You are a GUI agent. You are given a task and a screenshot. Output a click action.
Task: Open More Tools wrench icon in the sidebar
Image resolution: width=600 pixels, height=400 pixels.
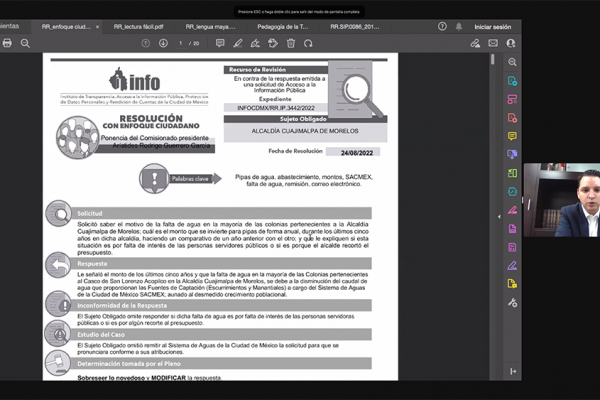[512, 303]
